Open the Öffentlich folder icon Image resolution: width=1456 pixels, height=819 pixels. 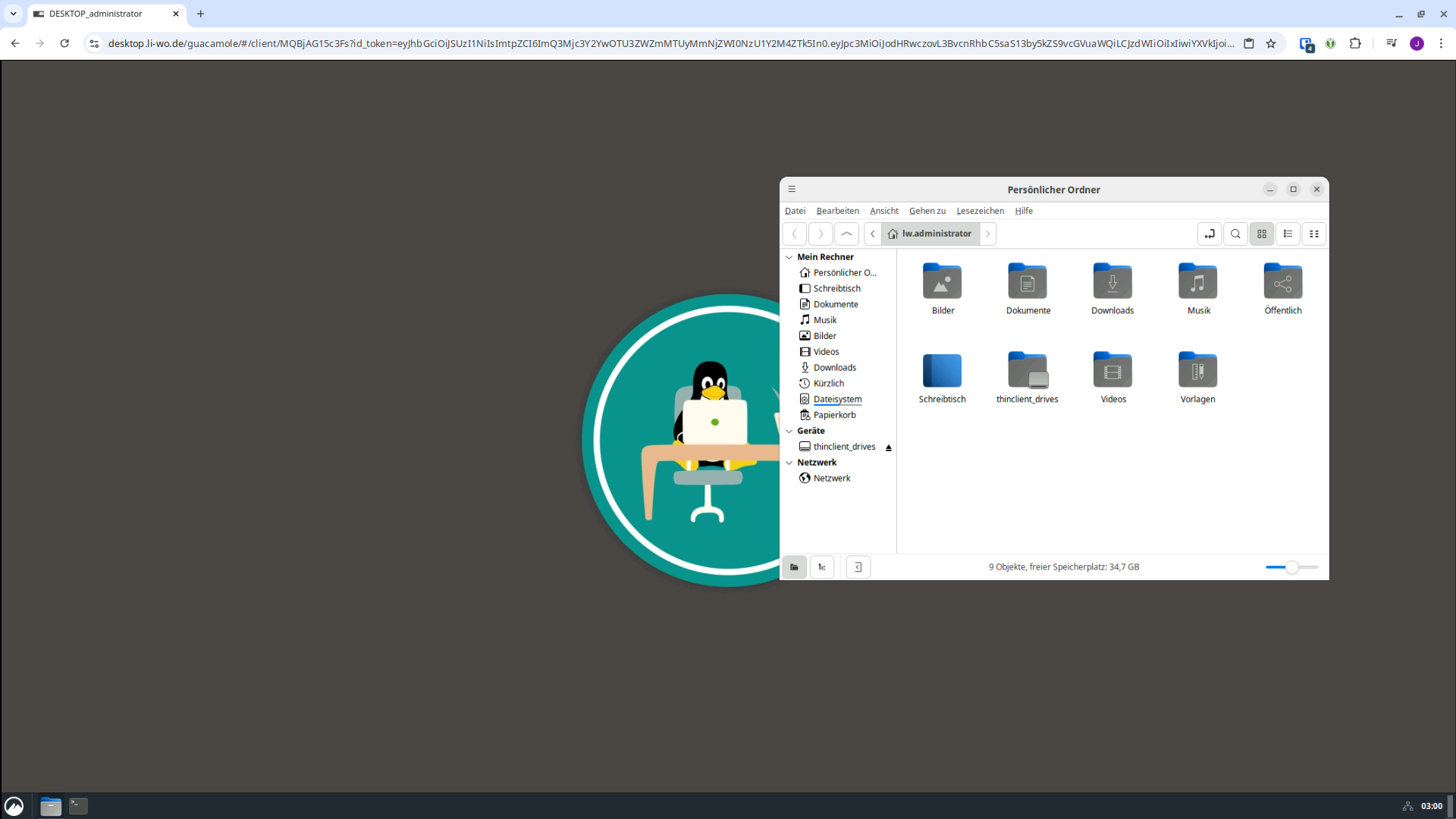pos(1283,281)
